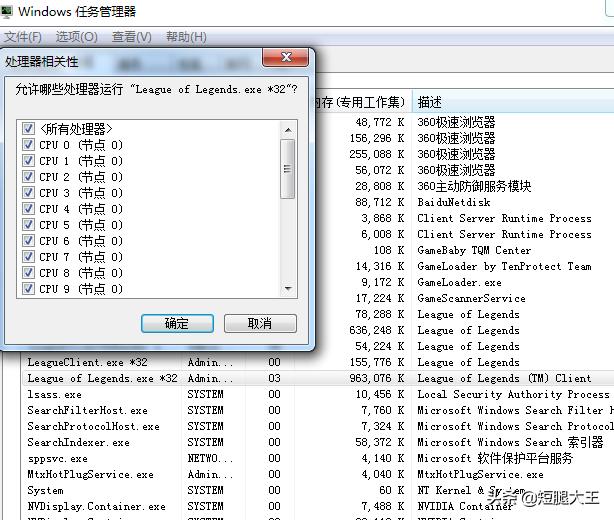The height and width of the screenshot is (520, 614).
Task: Click Microsoft Windows Search 索引器 description
Action: click(510, 442)
